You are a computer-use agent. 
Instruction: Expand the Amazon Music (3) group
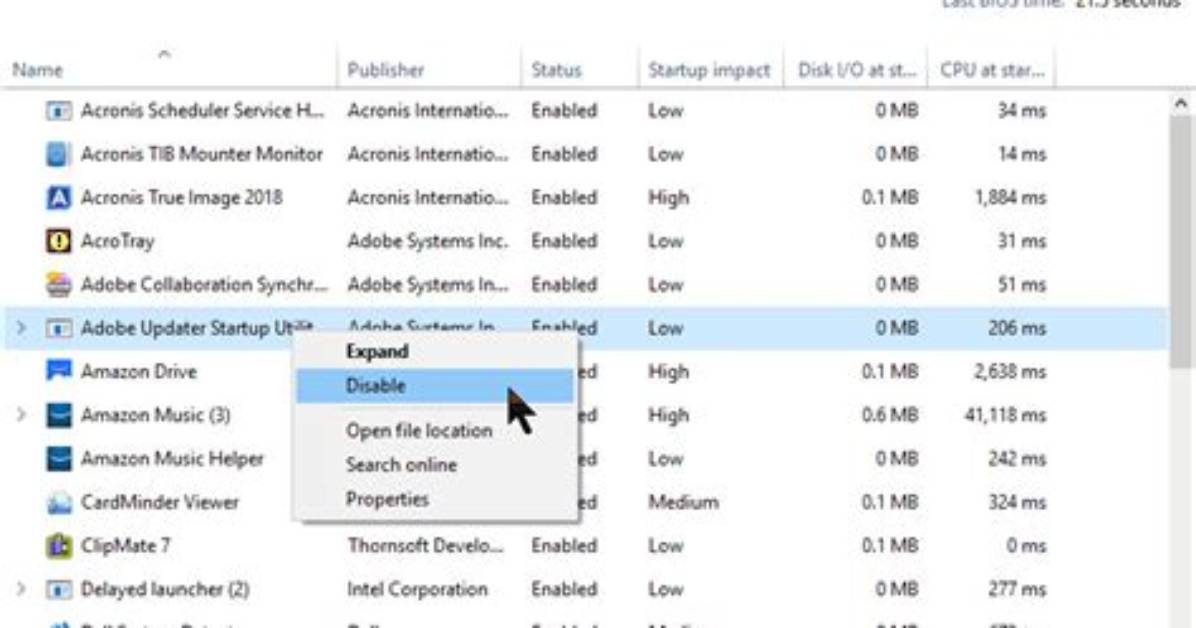(x=21, y=415)
